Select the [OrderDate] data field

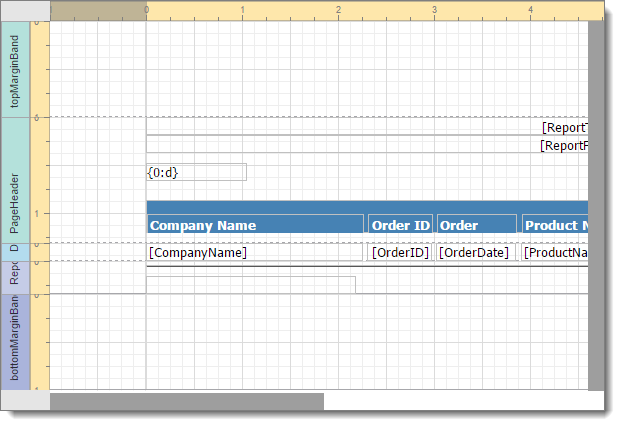click(476, 252)
